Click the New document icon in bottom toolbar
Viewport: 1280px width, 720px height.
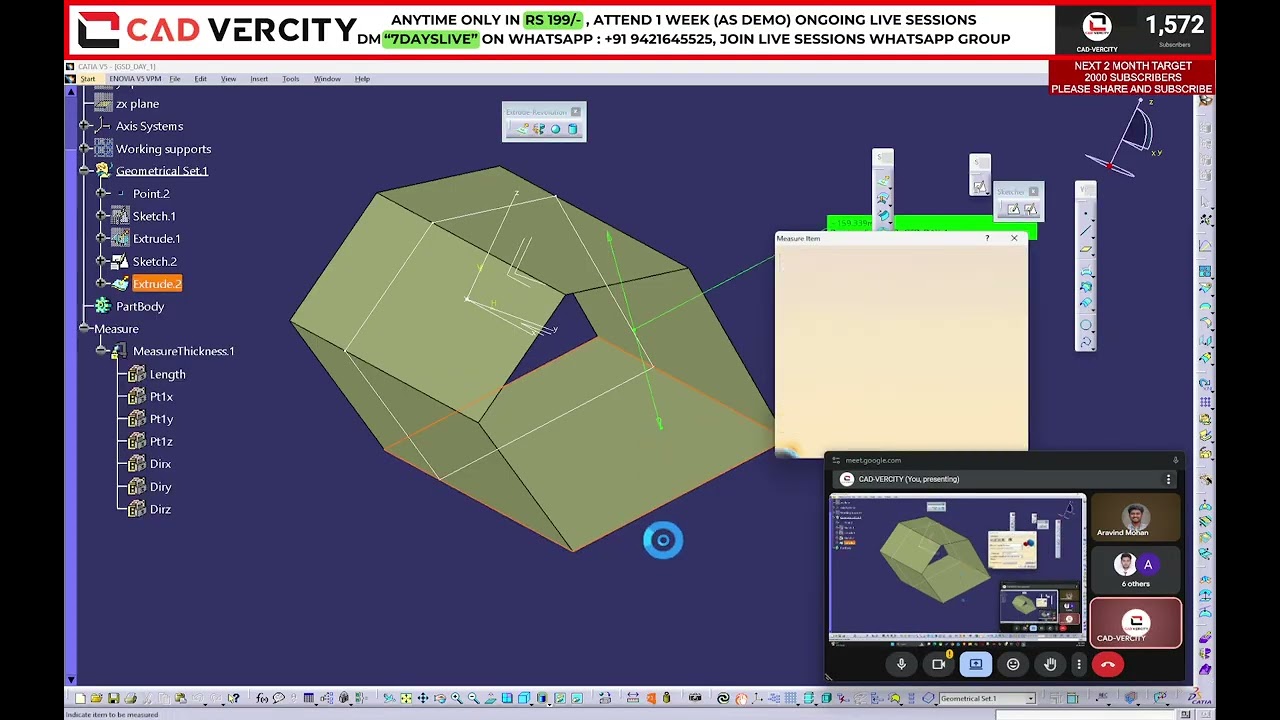tap(80, 698)
